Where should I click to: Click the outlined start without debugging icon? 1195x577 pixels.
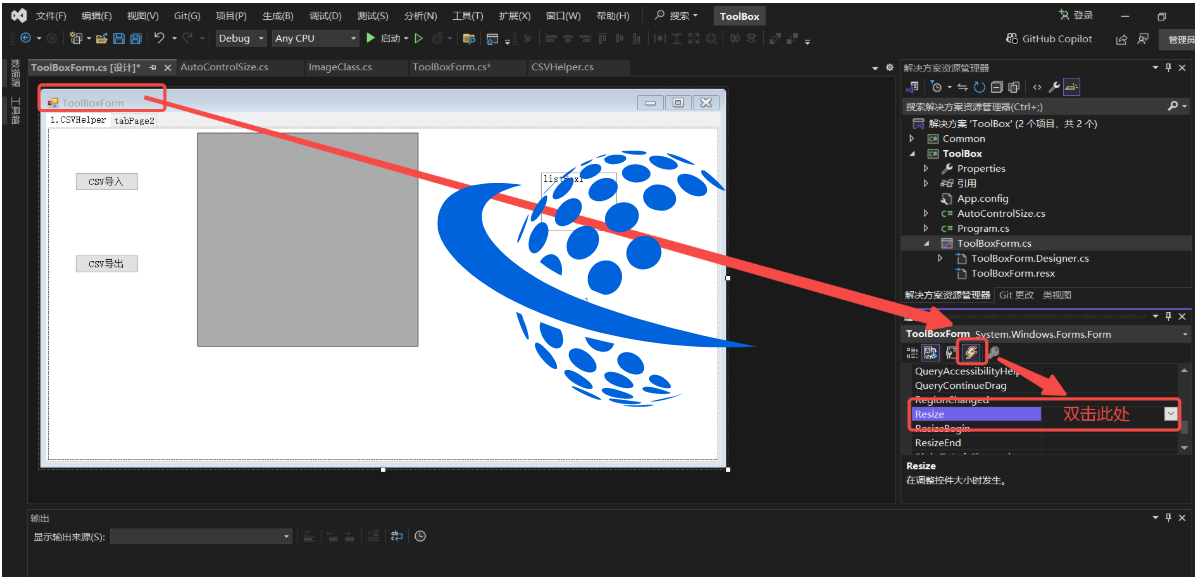[418, 38]
